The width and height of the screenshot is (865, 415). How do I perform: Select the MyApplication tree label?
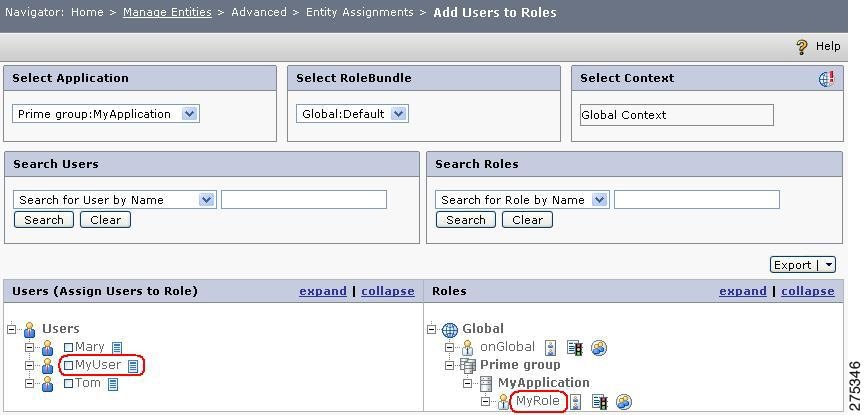pos(544,383)
